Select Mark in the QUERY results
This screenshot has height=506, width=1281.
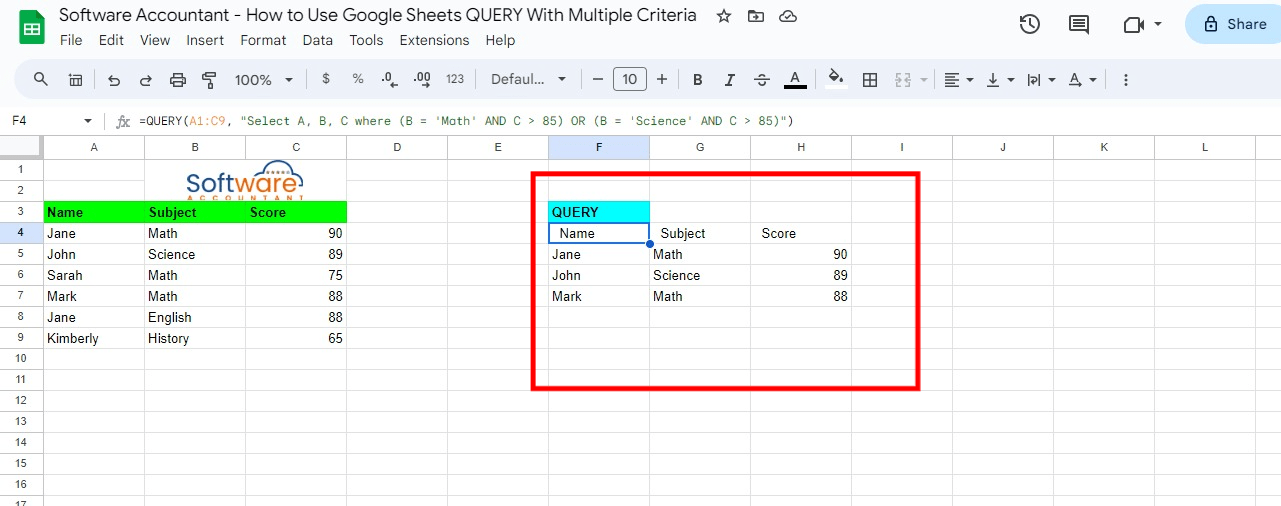click(x=599, y=296)
